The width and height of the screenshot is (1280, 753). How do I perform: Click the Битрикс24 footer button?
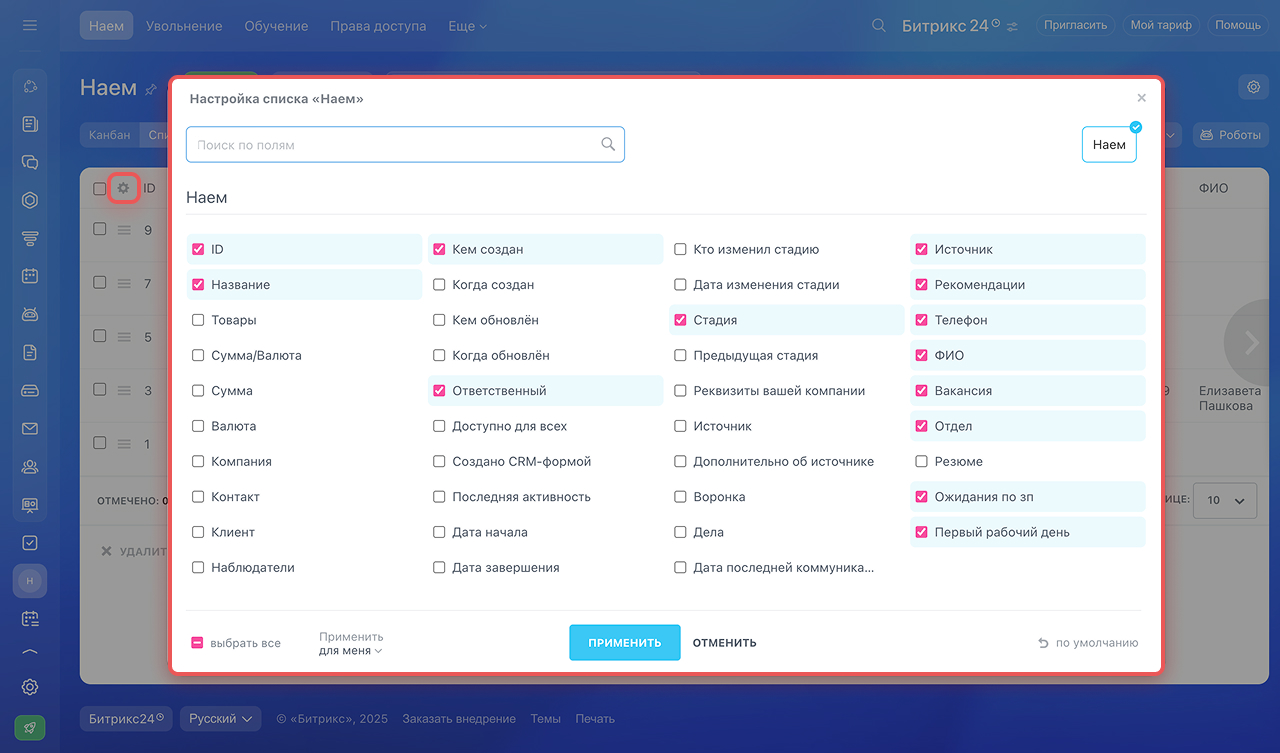[126, 719]
